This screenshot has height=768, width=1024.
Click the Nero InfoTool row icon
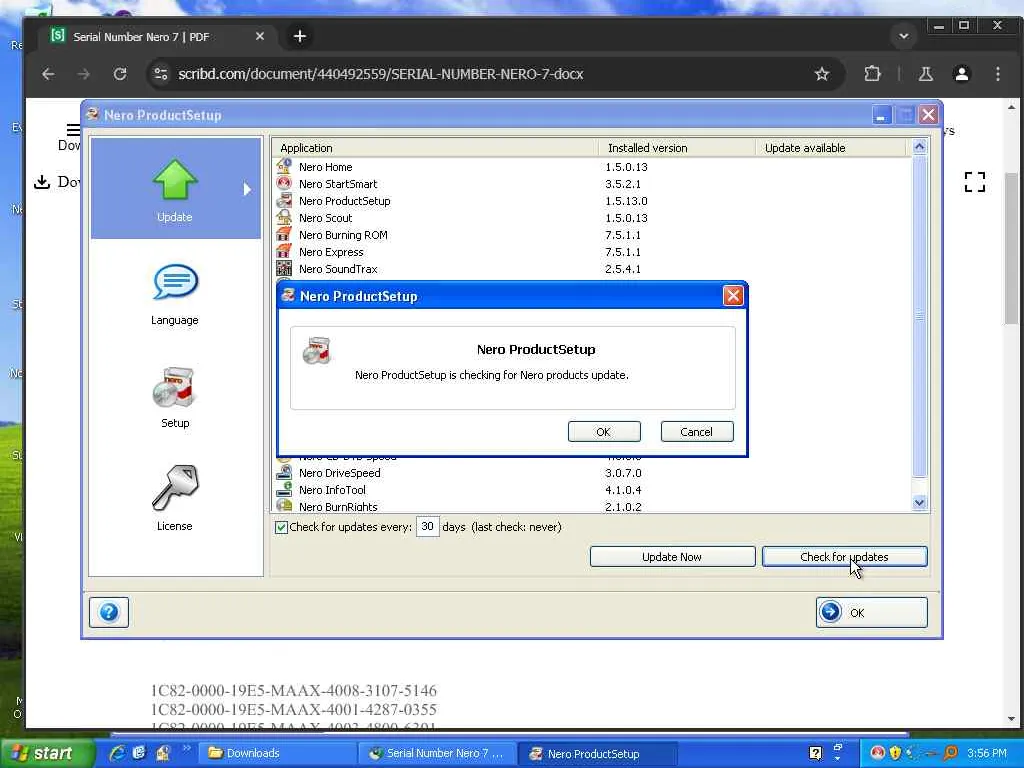[x=284, y=489]
